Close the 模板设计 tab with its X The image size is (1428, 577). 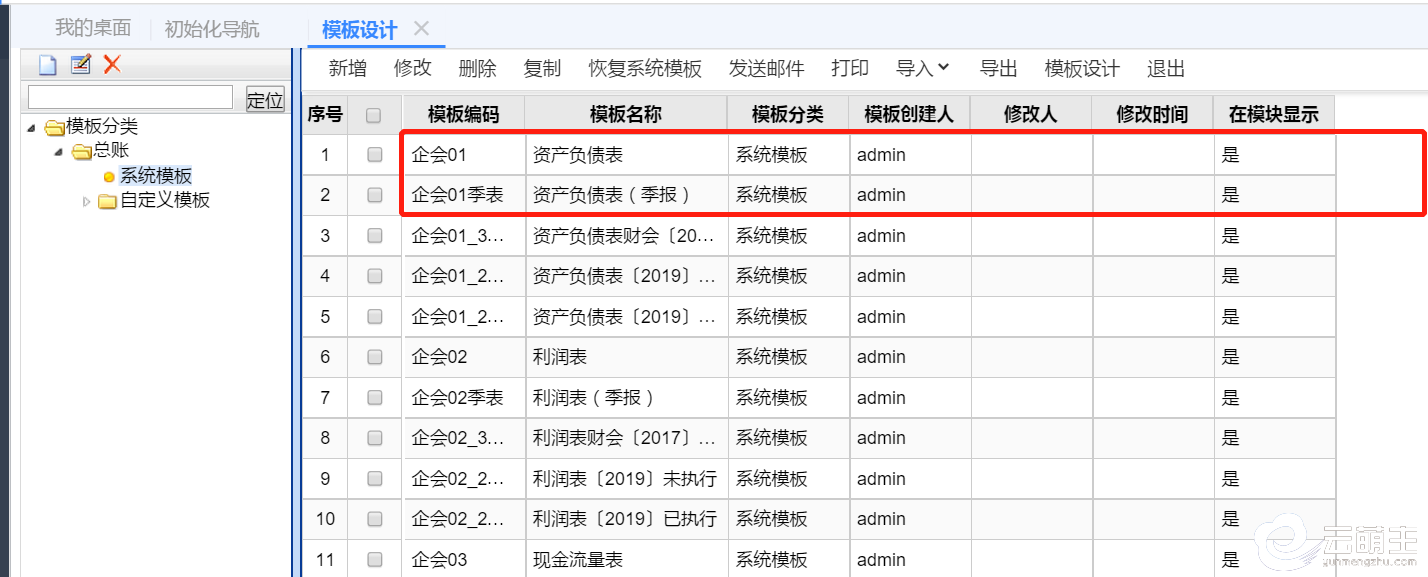pyautogui.click(x=422, y=29)
